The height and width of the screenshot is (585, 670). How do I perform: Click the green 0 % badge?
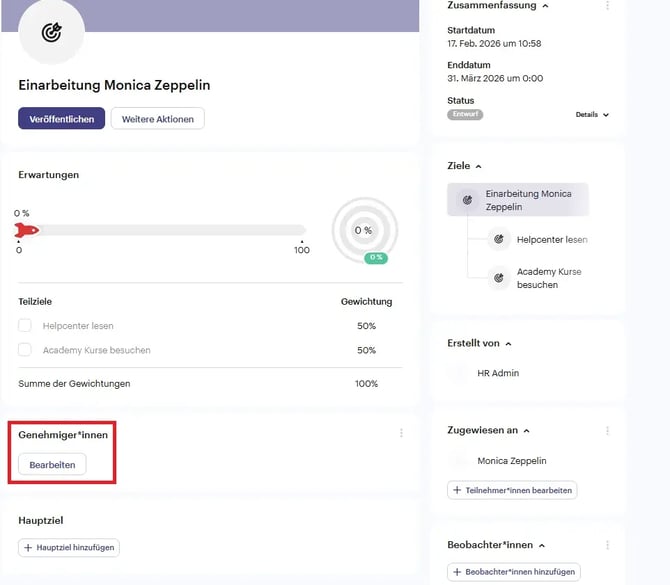pos(376,258)
